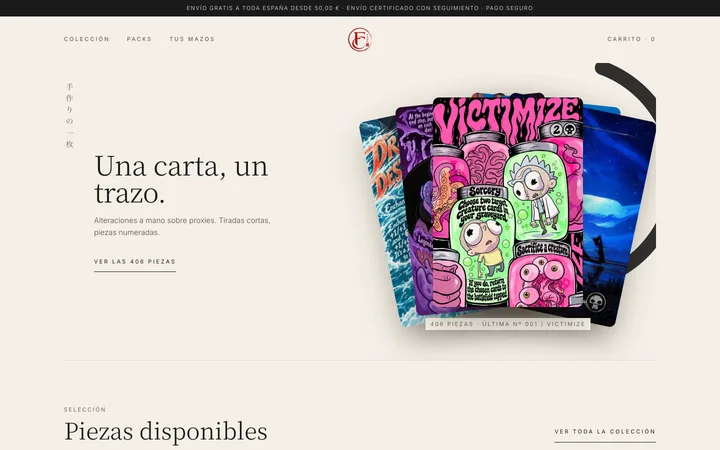Viewport: 720px width, 450px height.
Task: Select the Victimize card image
Action: point(507,202)
